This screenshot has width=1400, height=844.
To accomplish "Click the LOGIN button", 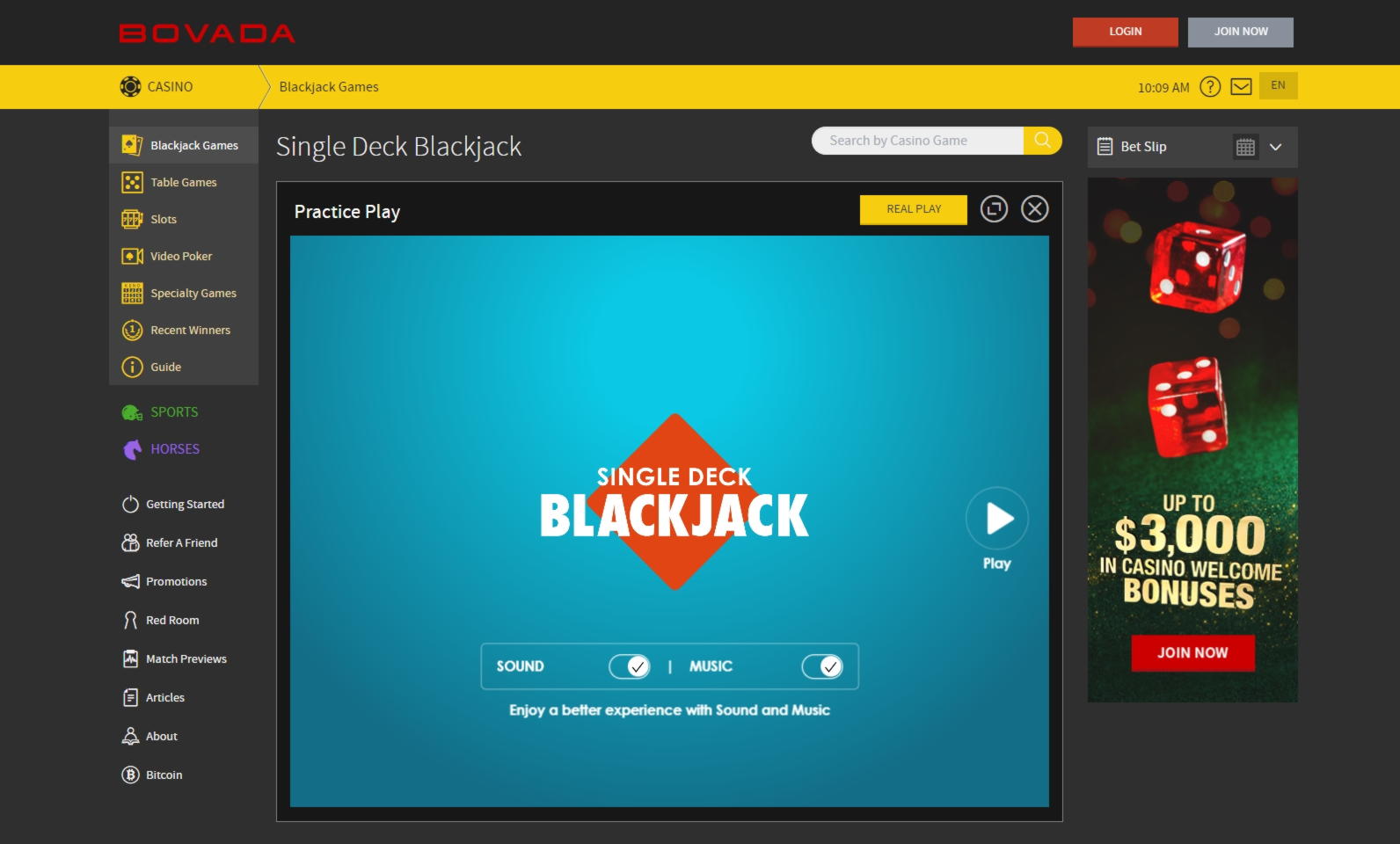I will tap(1126, 32).
